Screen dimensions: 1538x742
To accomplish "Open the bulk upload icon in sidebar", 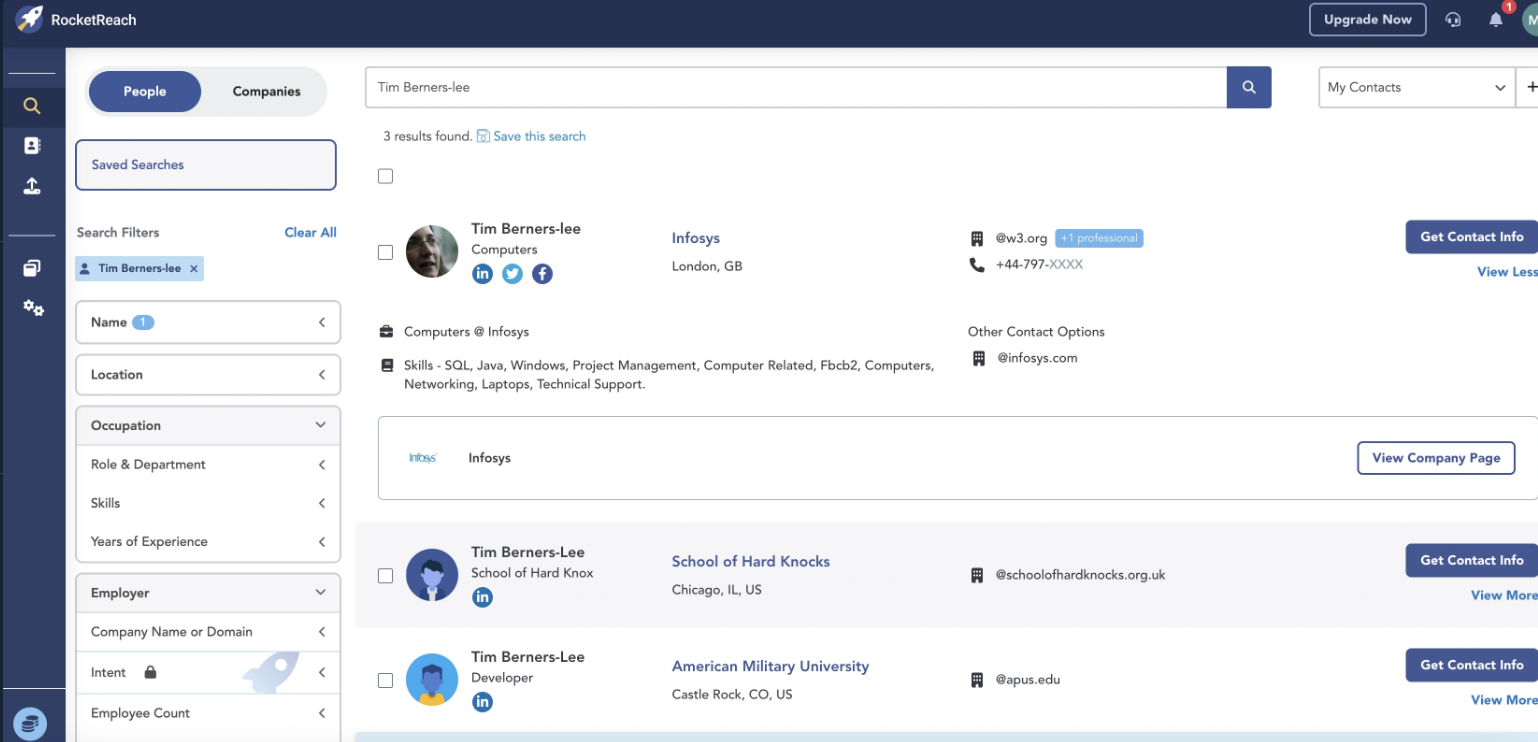I will click(32, 186).
